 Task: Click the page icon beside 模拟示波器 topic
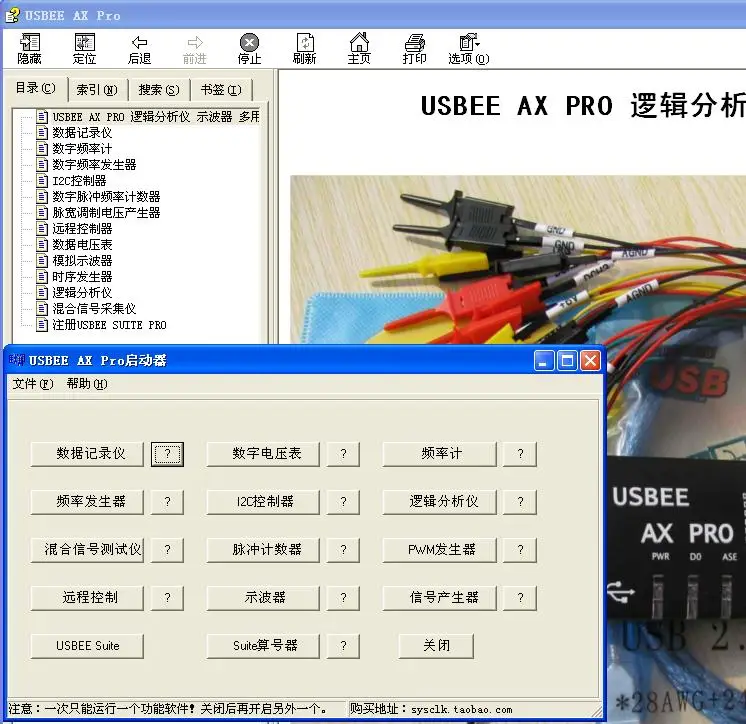tap(42, 261)
